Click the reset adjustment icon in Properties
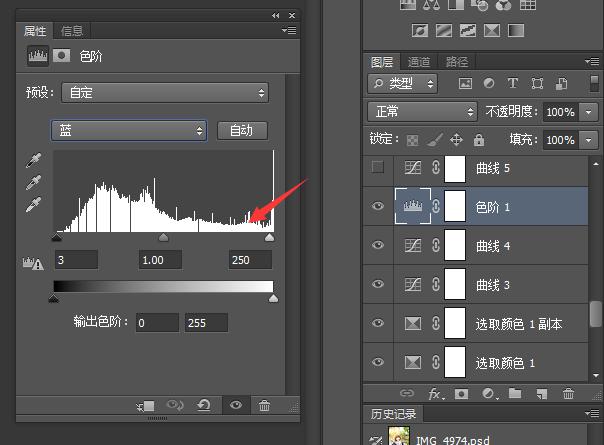The image size is (604, 445). pyautogui.click(x=205, y=405)
